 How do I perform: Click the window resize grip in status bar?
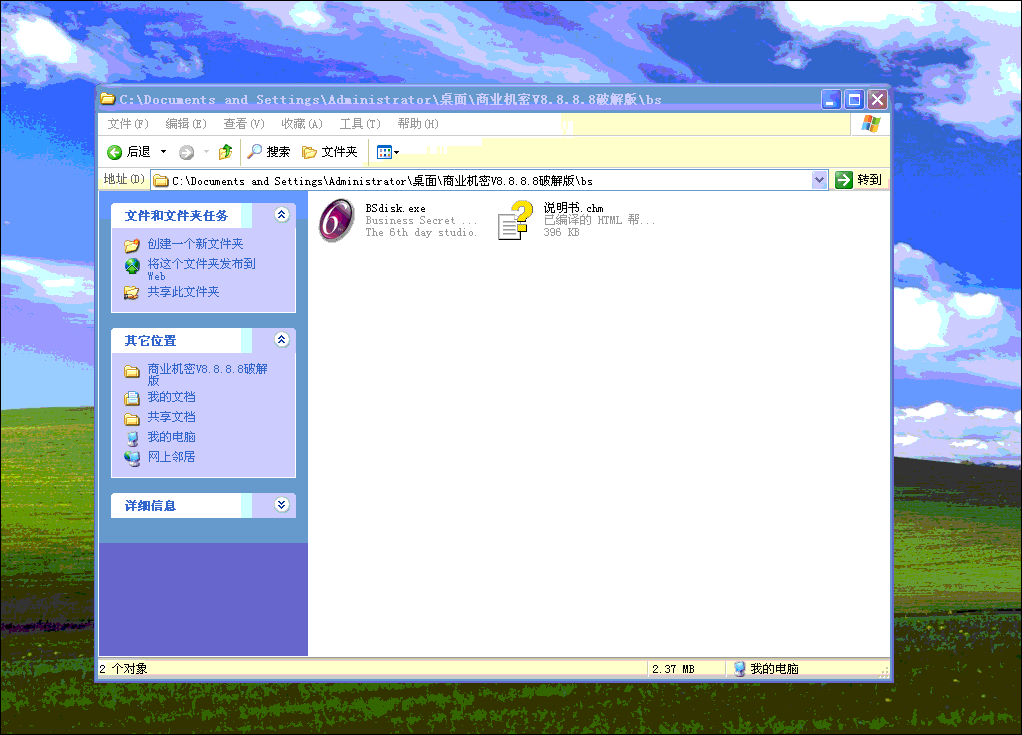[884, 671]
